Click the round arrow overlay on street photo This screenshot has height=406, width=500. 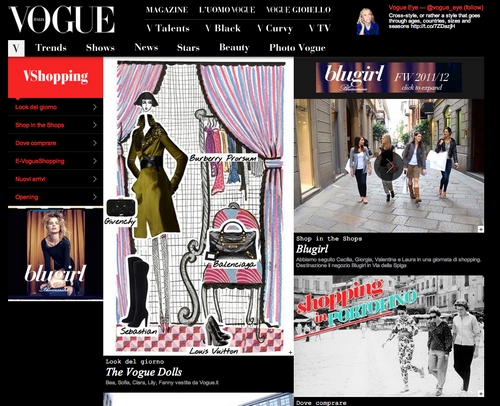389,165
